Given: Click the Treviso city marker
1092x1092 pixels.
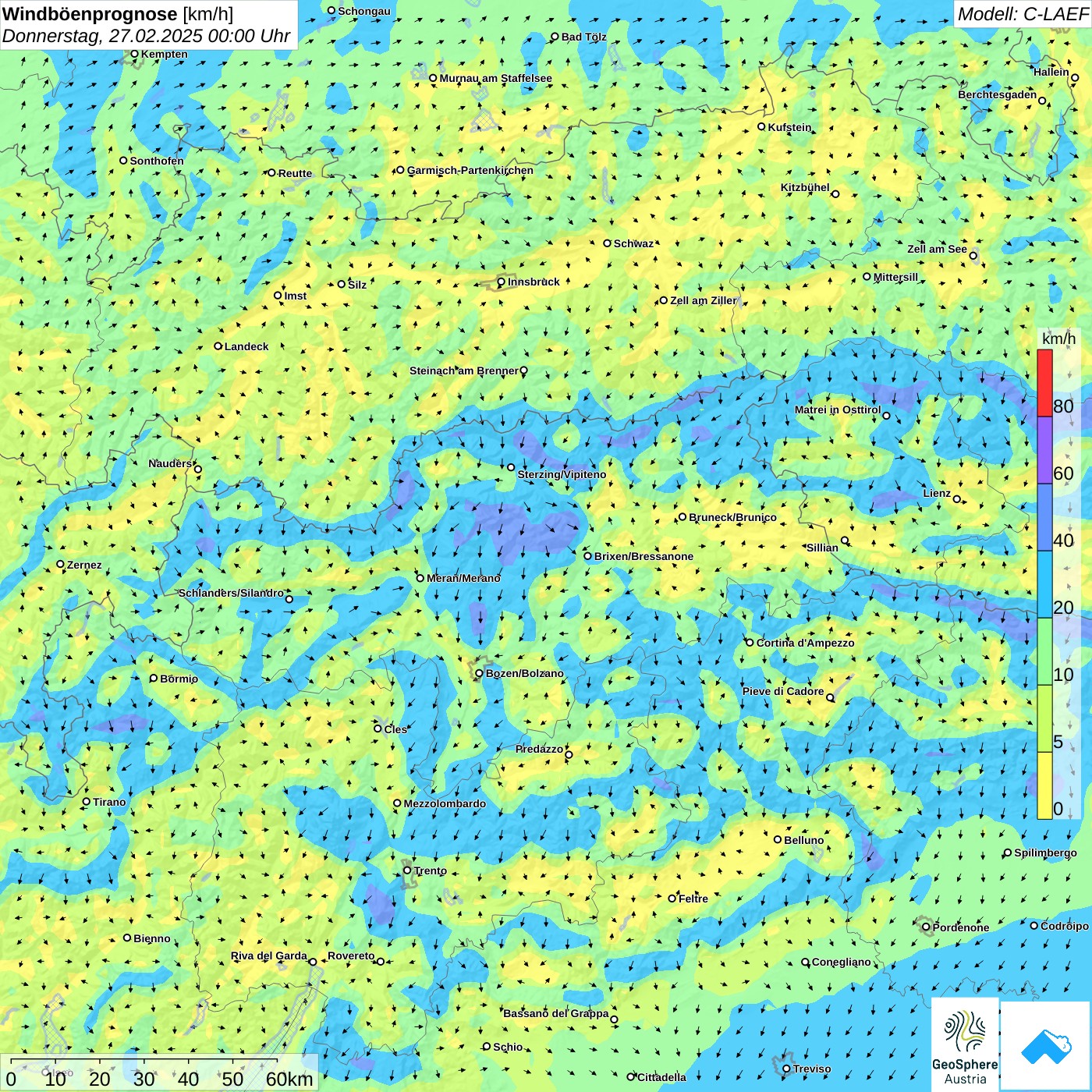Looking at the screenshot, I should point(787,1069).
